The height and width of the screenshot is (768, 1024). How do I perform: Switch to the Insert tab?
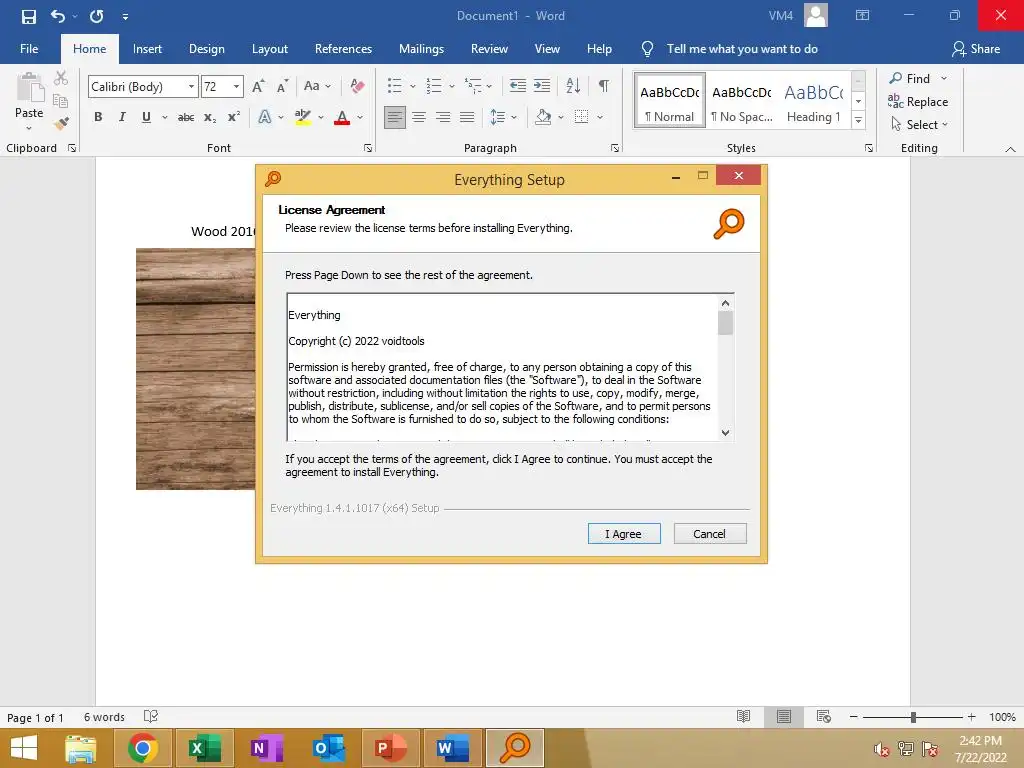(x=147, y=49)
